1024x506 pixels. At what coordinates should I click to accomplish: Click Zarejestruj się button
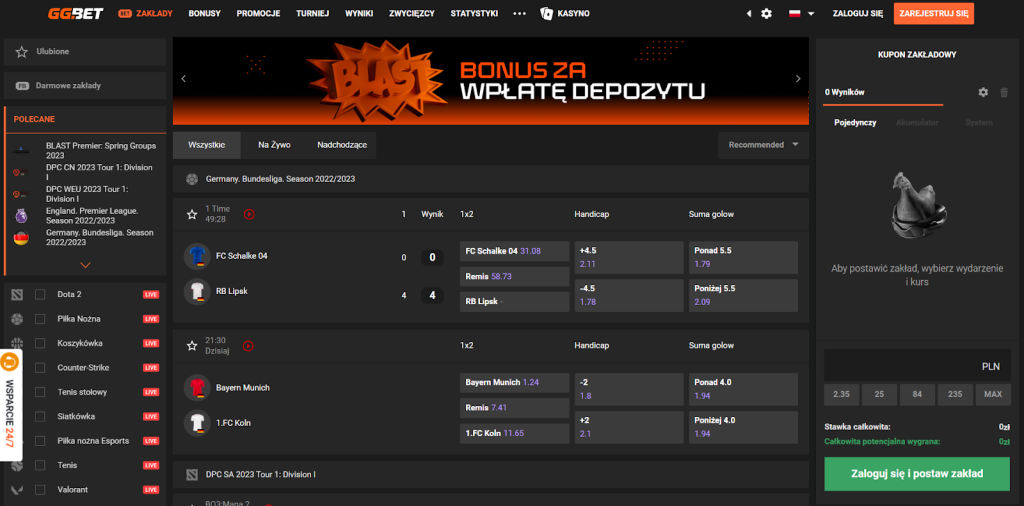(x=933, y=14)
